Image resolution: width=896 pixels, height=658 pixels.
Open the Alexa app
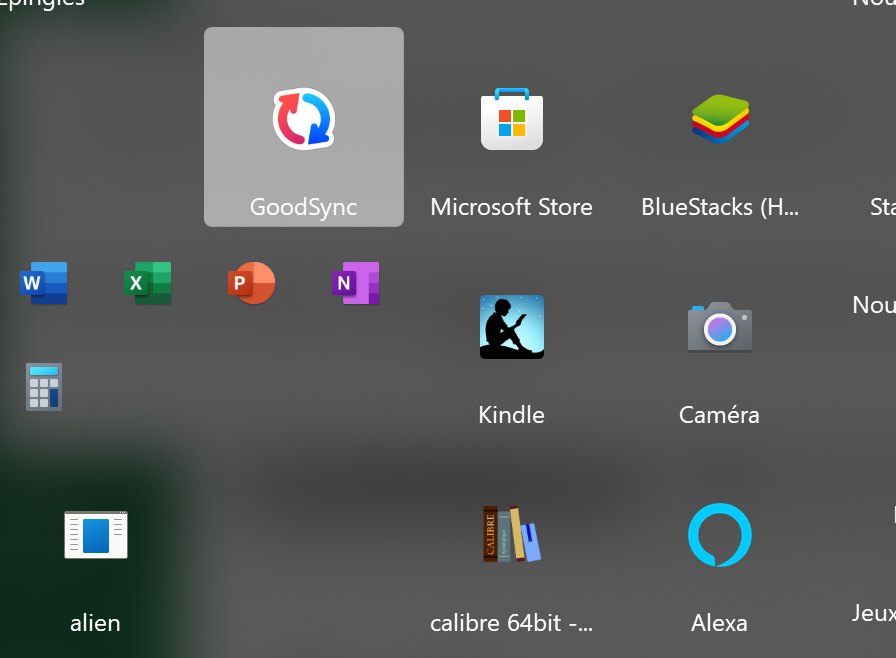[x=719, y=535]
